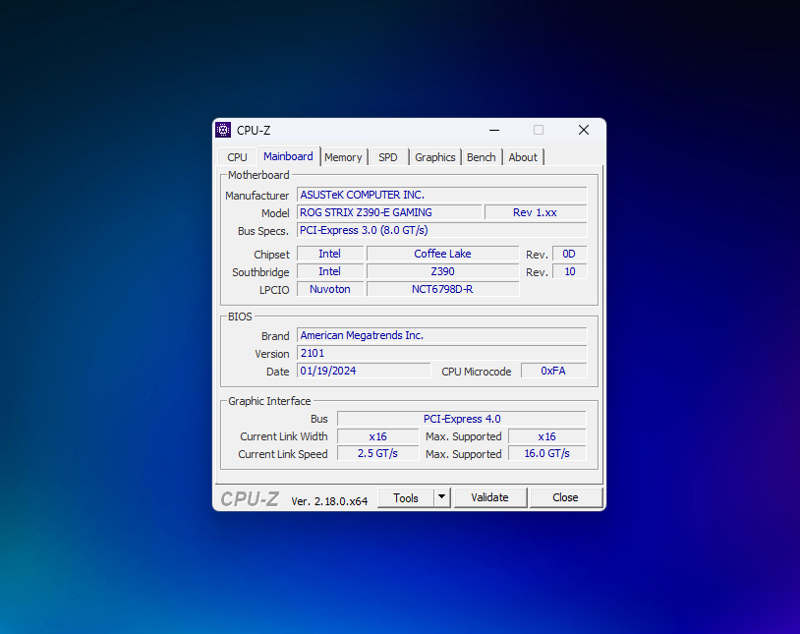Click the BIOS Date field showing 01/19/2024

(x=363, y=371)
